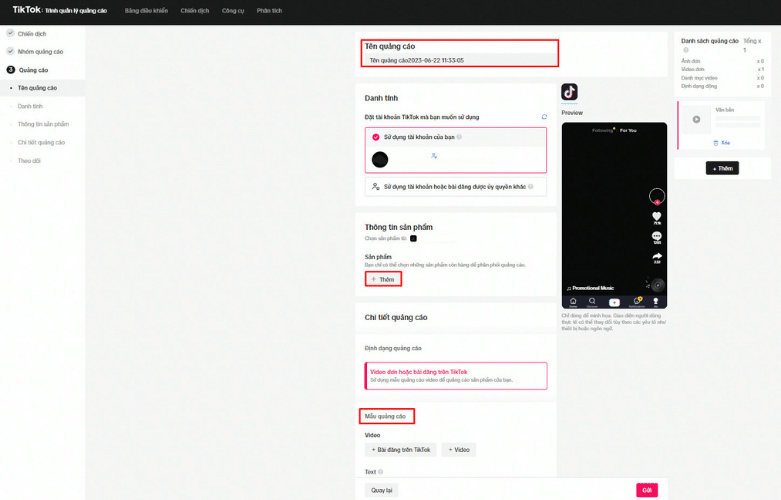
Task: Delete the ad using Xóa link
Action: [722, 143]
